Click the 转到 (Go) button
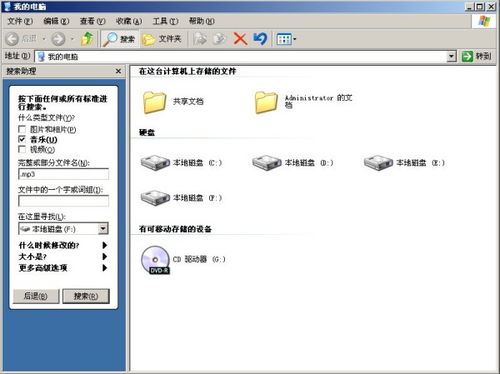 (x=476, y=56)
